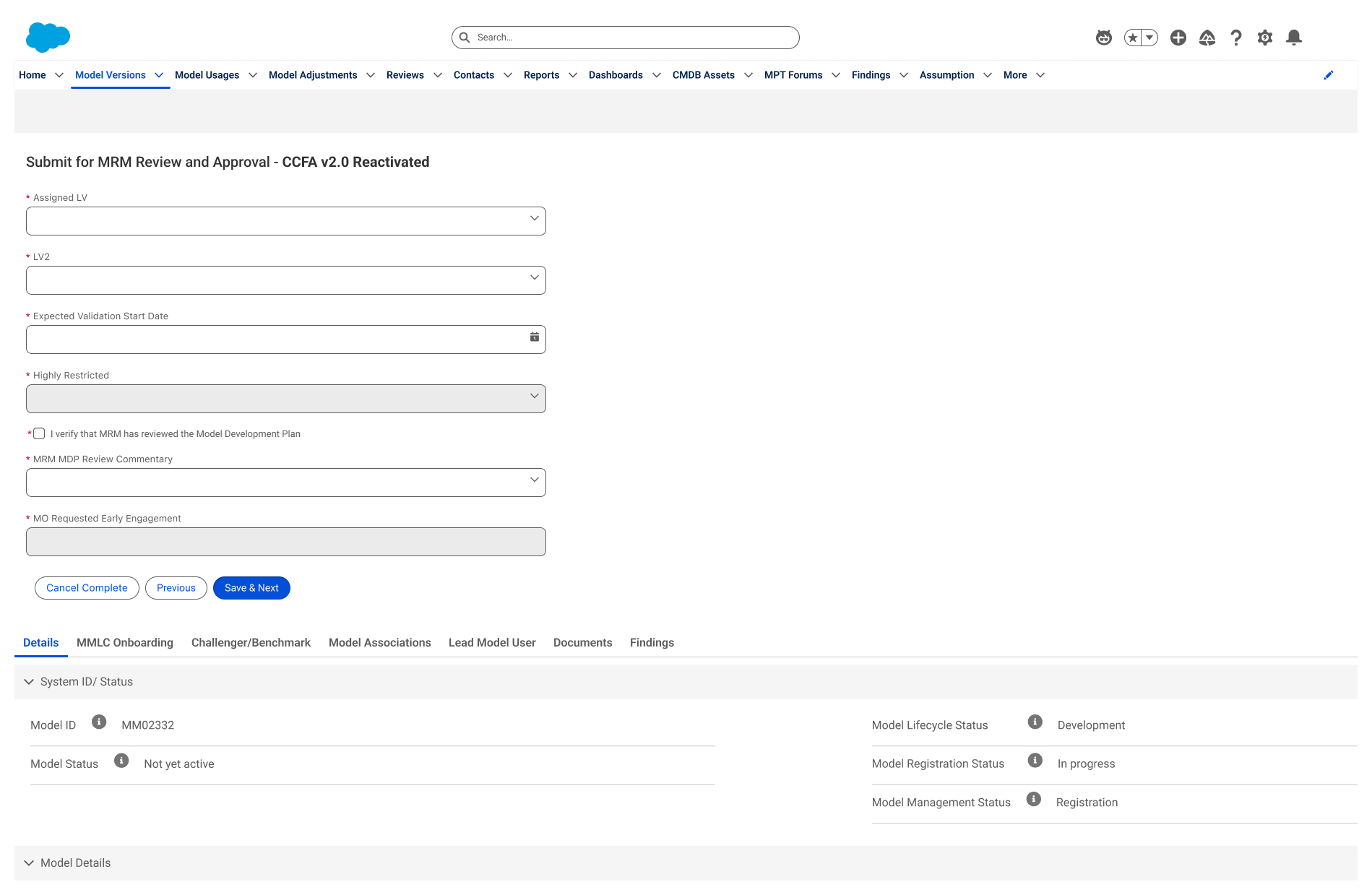Open the Model Adjustments nav tab
This screenshot has height=895, width=1372.
(313, 75)
